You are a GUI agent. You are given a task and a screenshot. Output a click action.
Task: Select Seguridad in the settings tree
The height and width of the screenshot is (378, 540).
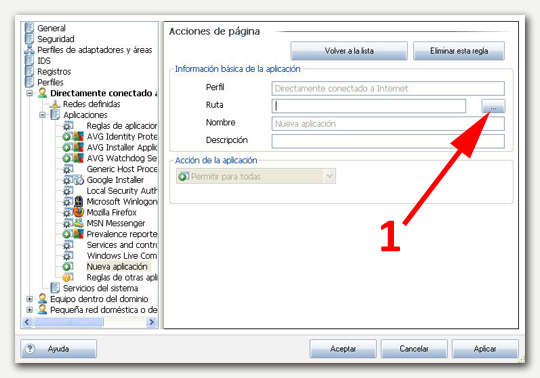pos(56,39)
